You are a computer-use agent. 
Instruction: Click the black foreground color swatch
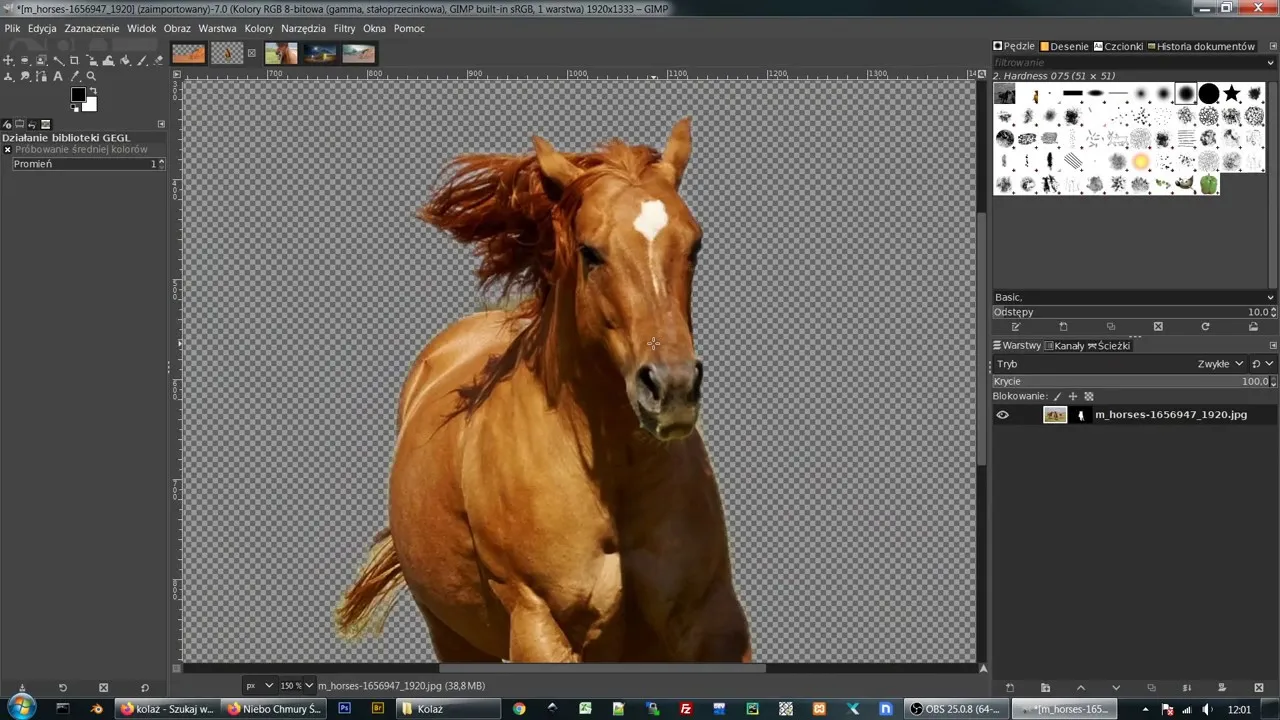78,94
